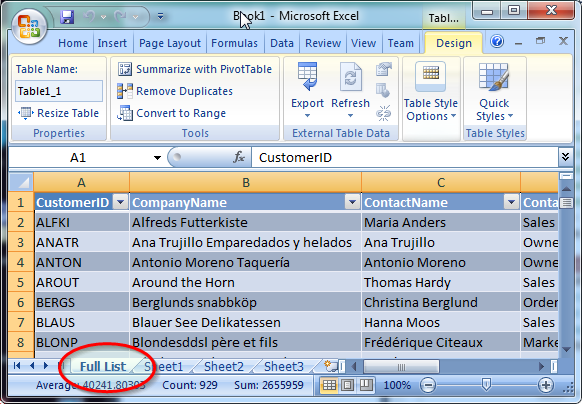Click the Open in Browser icon
Viewport: 582px width, 404px height.
(383, 91)
